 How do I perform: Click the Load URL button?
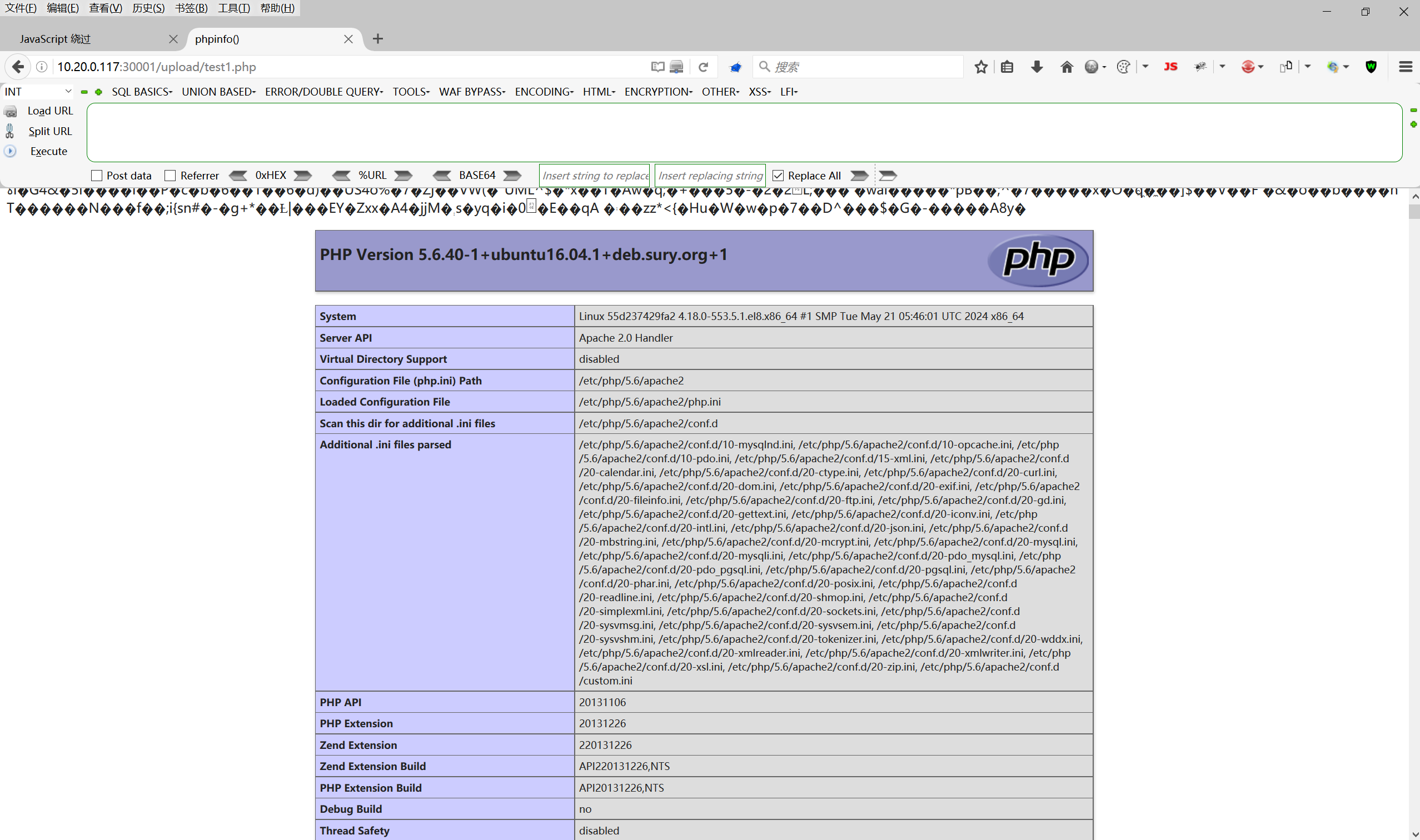pos(50,111)
